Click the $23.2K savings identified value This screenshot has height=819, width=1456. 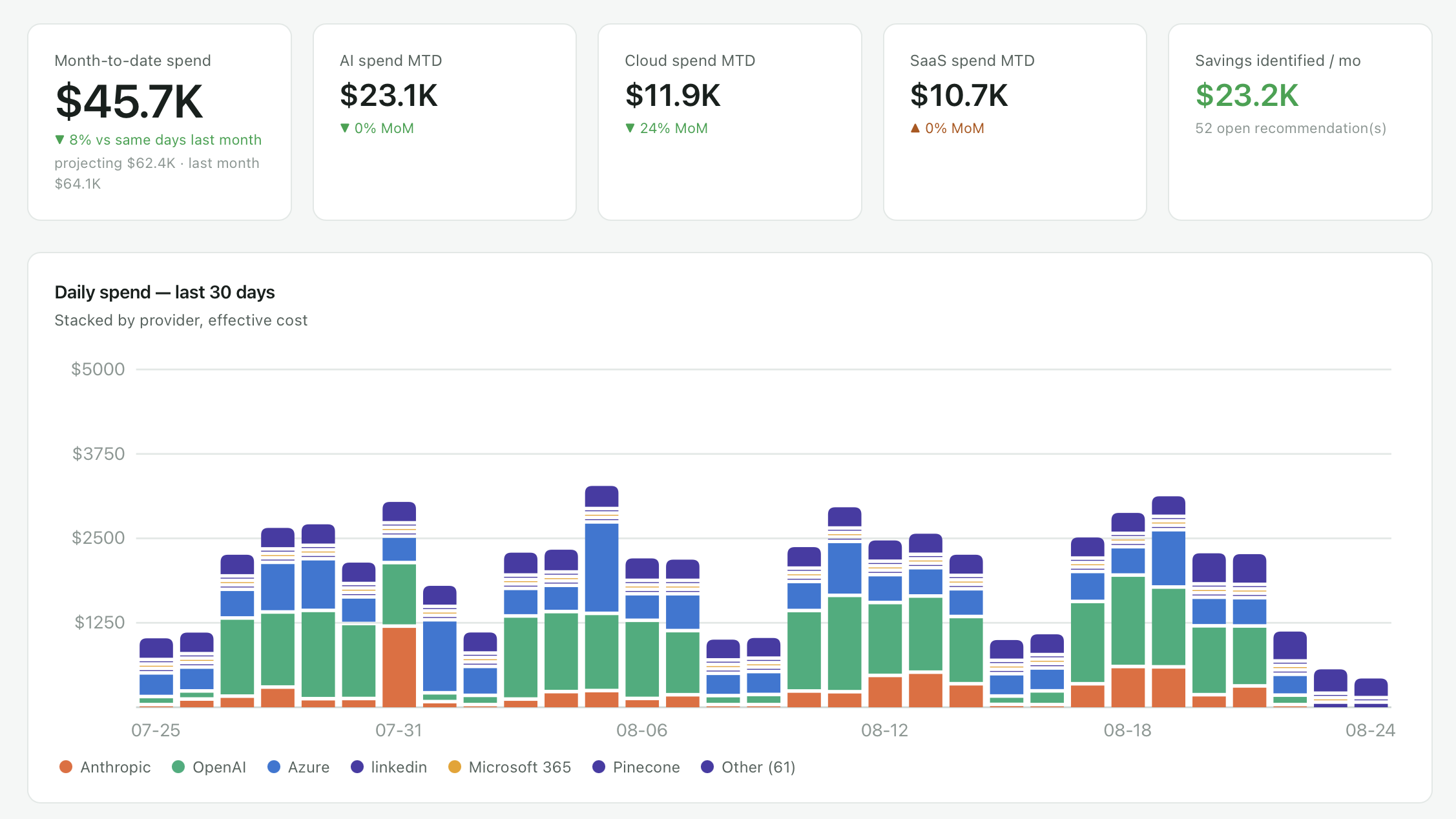coord(1247,96)
